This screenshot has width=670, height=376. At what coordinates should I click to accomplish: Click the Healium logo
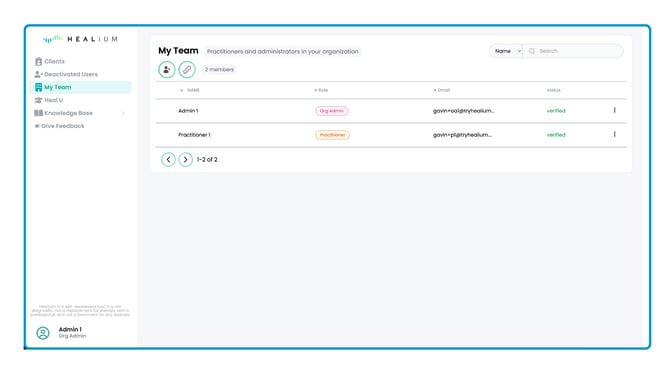(80, 39)
